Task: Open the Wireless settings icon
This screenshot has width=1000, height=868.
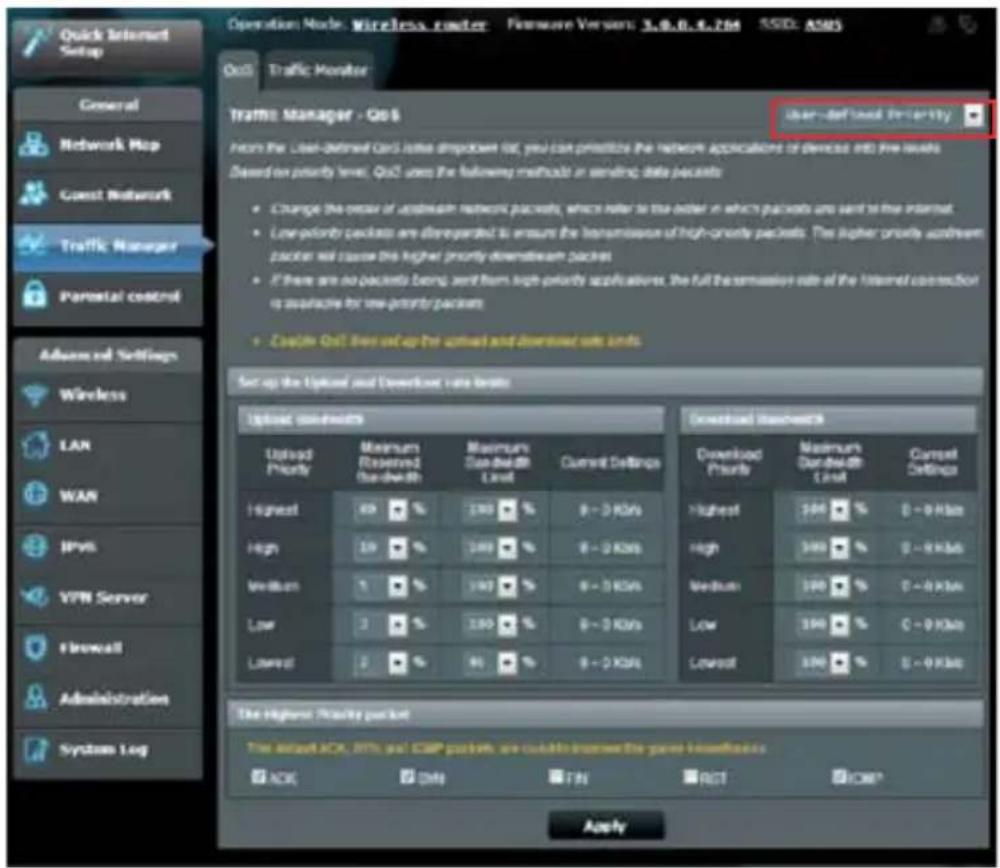Action: coord(35,395)
